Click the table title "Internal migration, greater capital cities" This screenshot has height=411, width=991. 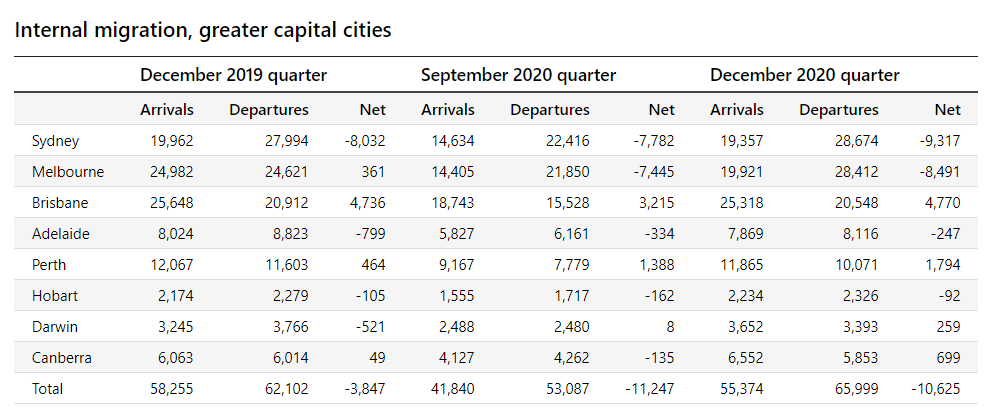click(x=202, y=30)
